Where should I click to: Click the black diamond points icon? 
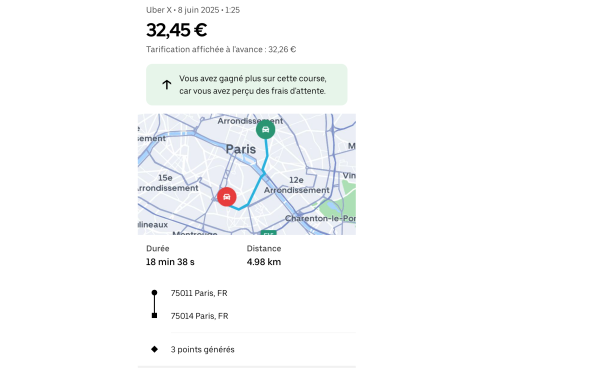tap(154, 349)
